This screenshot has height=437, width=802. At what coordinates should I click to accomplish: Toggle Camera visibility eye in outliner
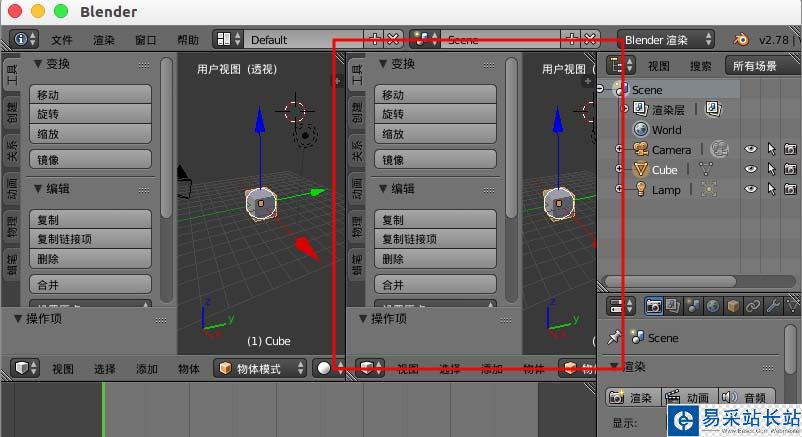pos(750,149)
